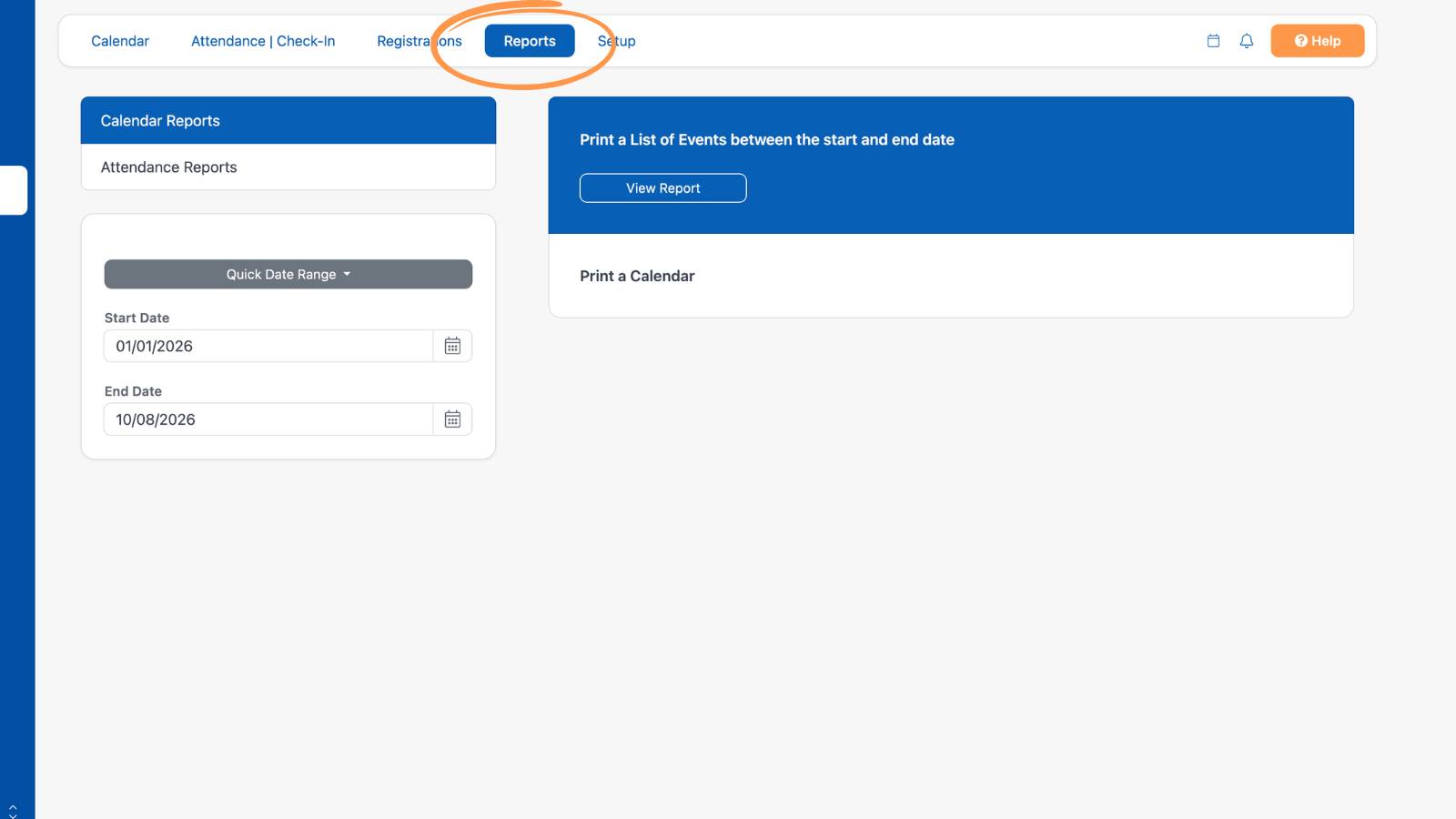Click the white tab on left sidebar

click(x=14, y=190)
